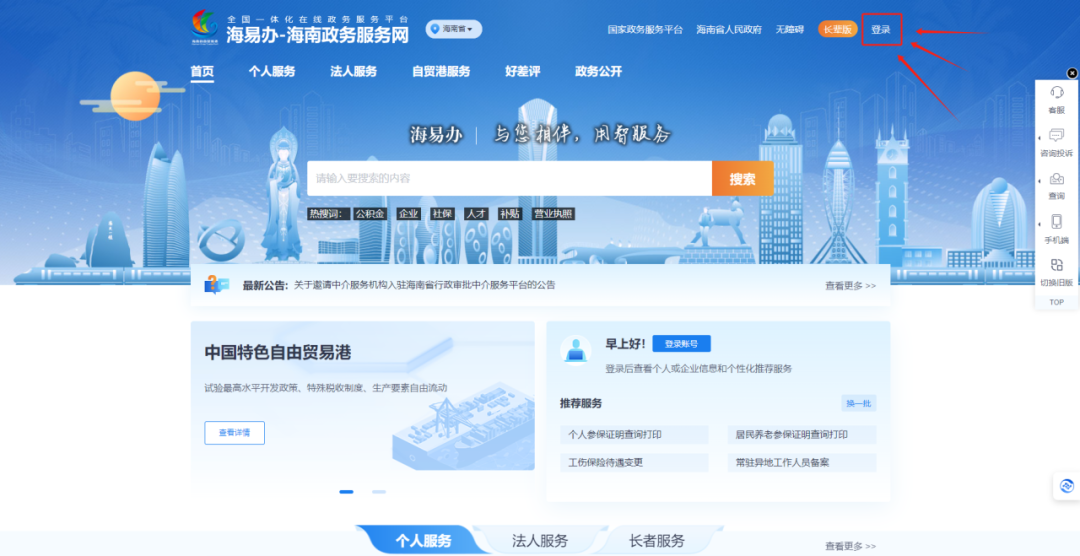
Task: Click the search input field
Action: [x=509, y=178]
